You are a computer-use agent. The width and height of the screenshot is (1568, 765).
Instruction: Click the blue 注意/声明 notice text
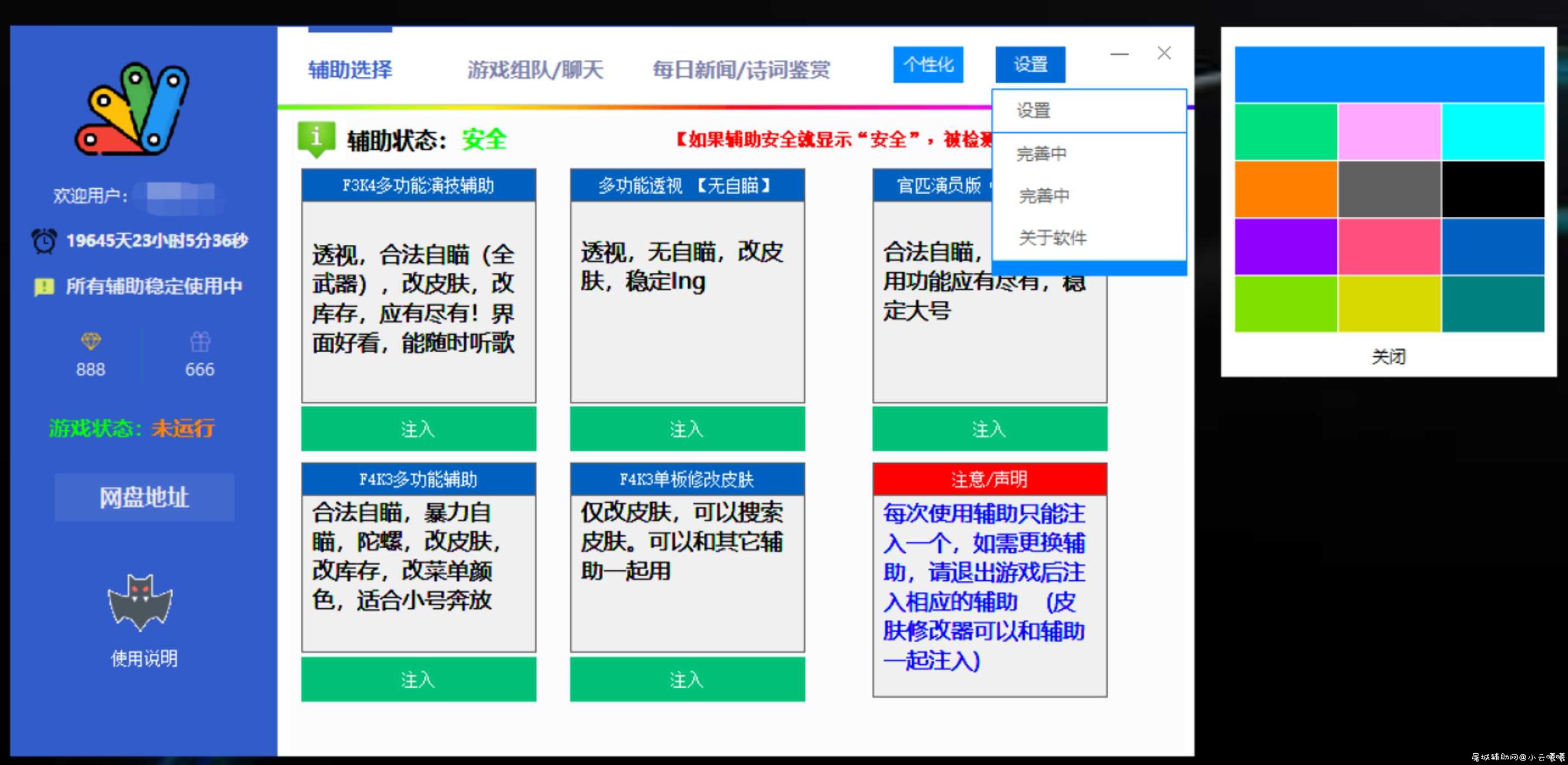984,587
